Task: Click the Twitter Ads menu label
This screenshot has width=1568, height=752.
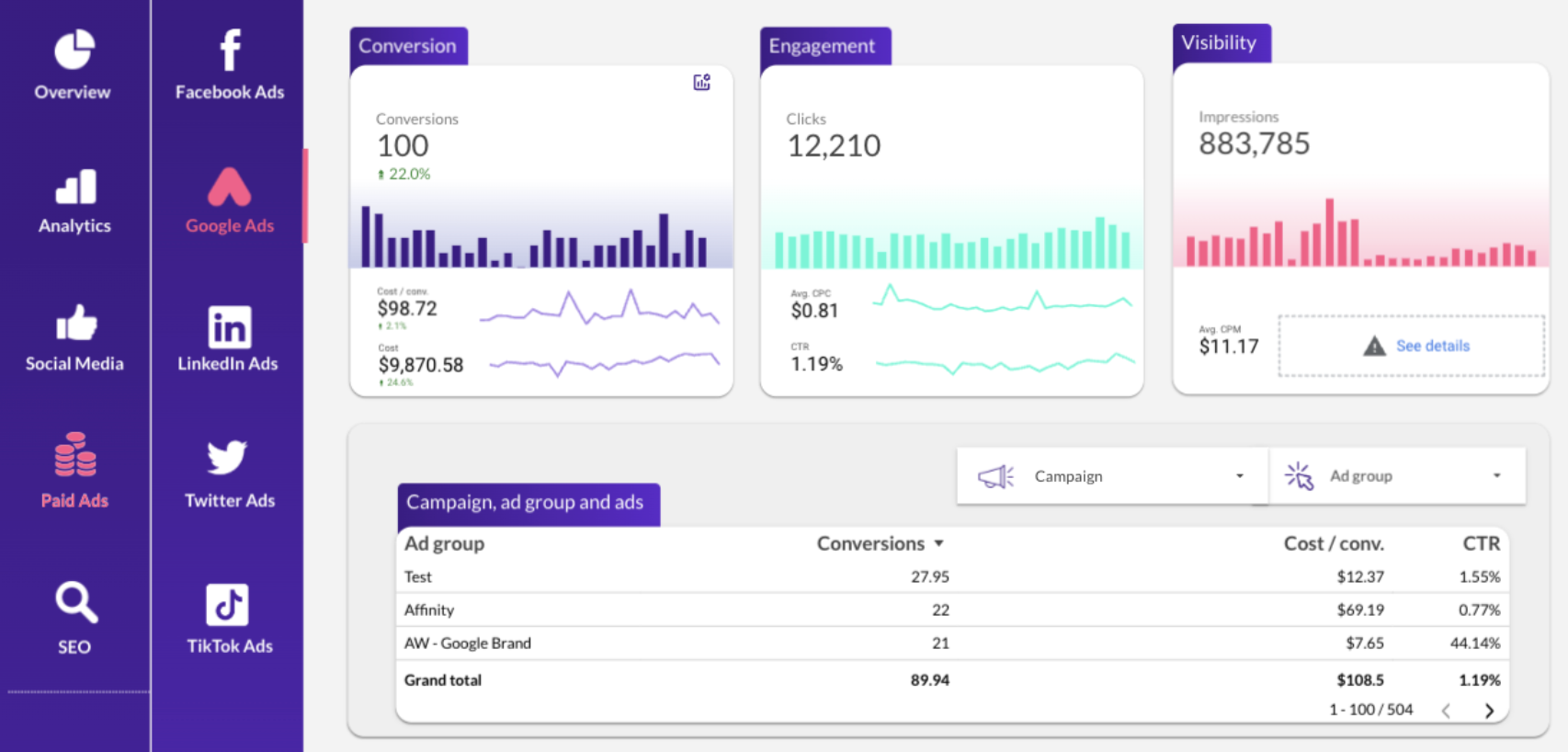Action: [x=230, y=501]
